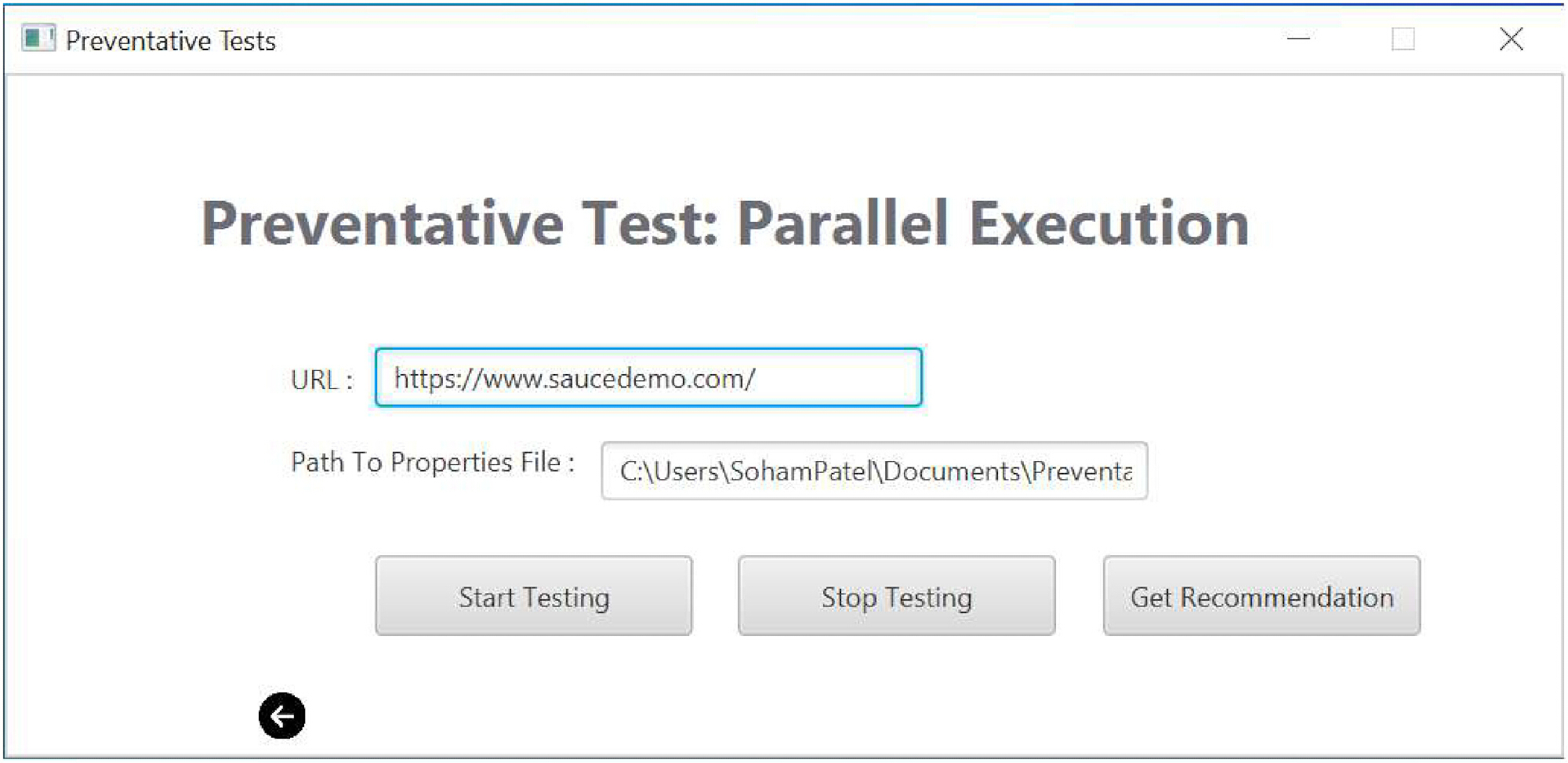Start the parallel tests with Start Testing
Image resolution: width=1568 pixels, height=763 pixels.
(x=534, y=596)
